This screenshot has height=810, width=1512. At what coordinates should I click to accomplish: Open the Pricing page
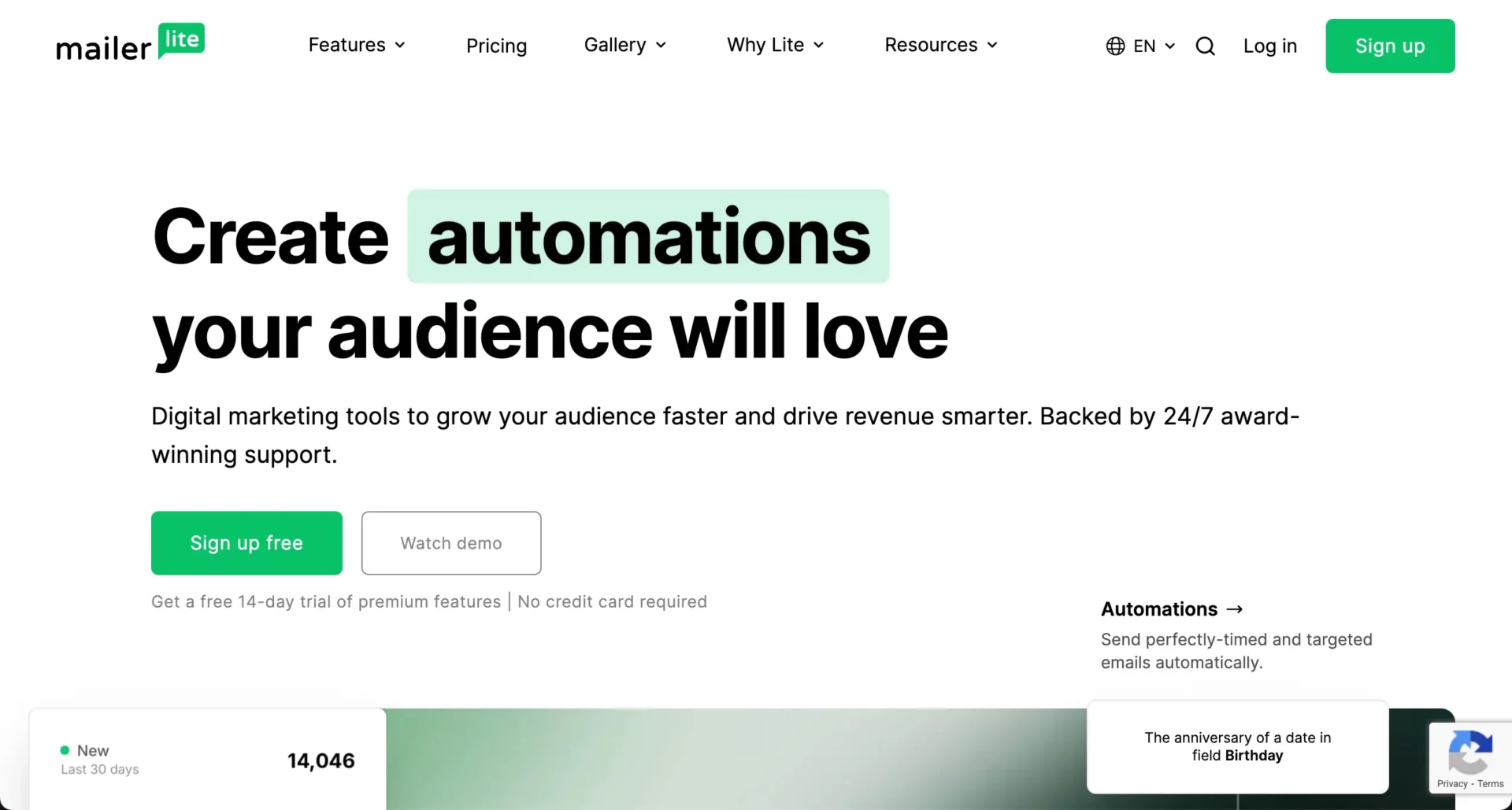click(496, 46)
